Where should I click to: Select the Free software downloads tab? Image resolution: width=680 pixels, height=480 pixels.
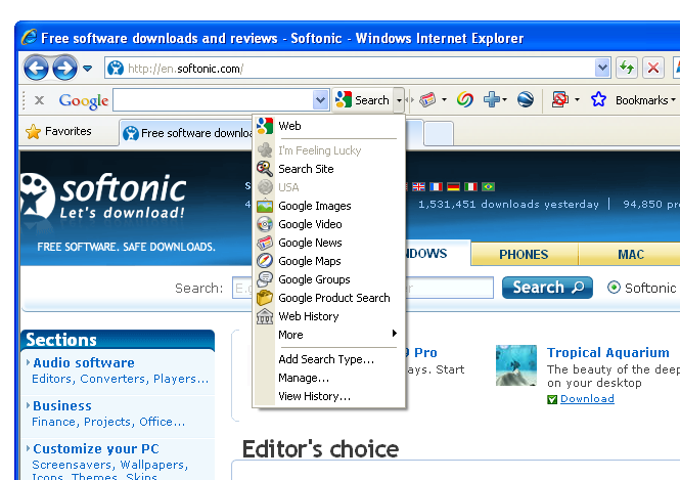pyautogui.click(x=186, y=133)
